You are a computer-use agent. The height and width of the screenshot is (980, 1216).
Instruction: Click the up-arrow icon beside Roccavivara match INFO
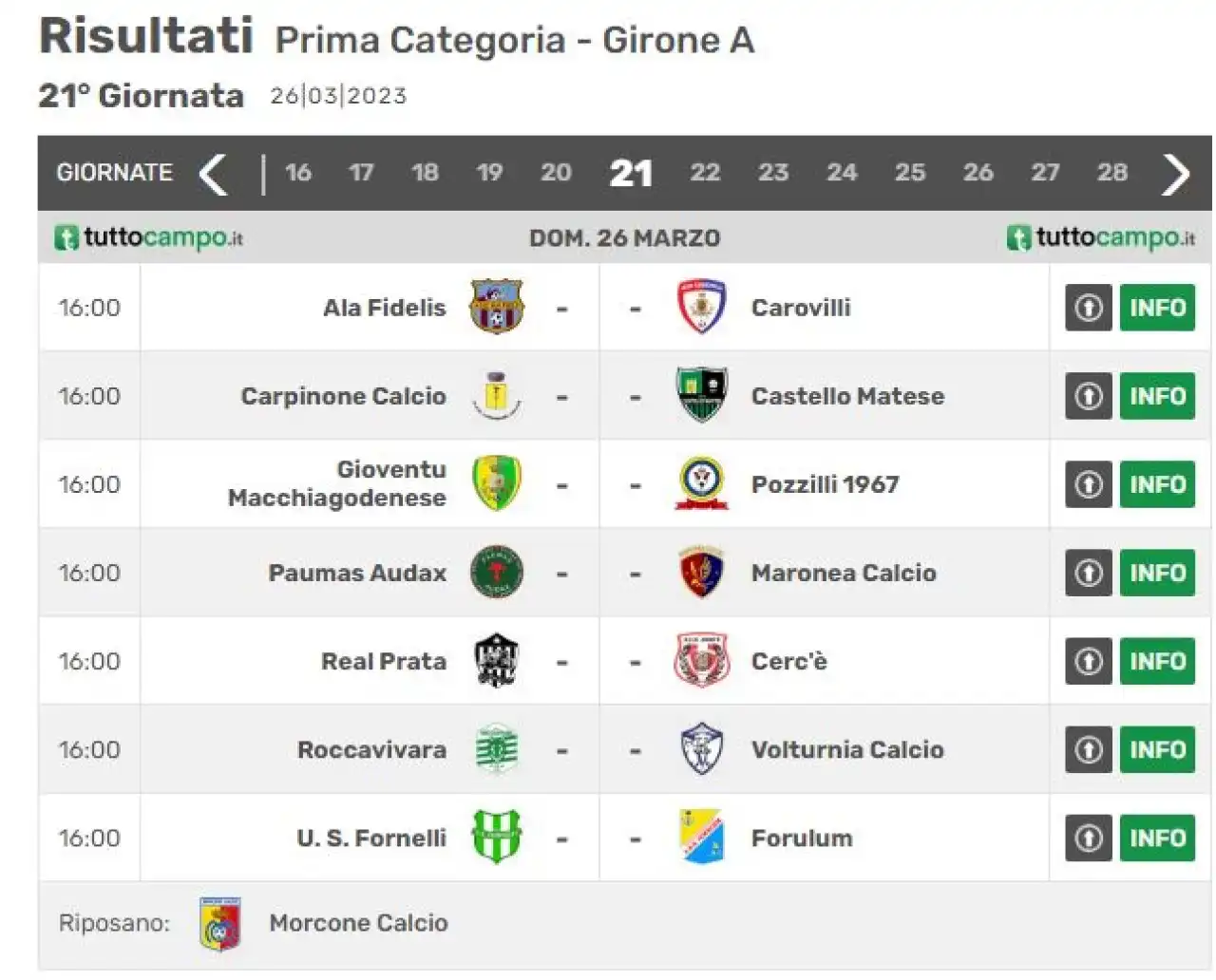point(1088,749)
